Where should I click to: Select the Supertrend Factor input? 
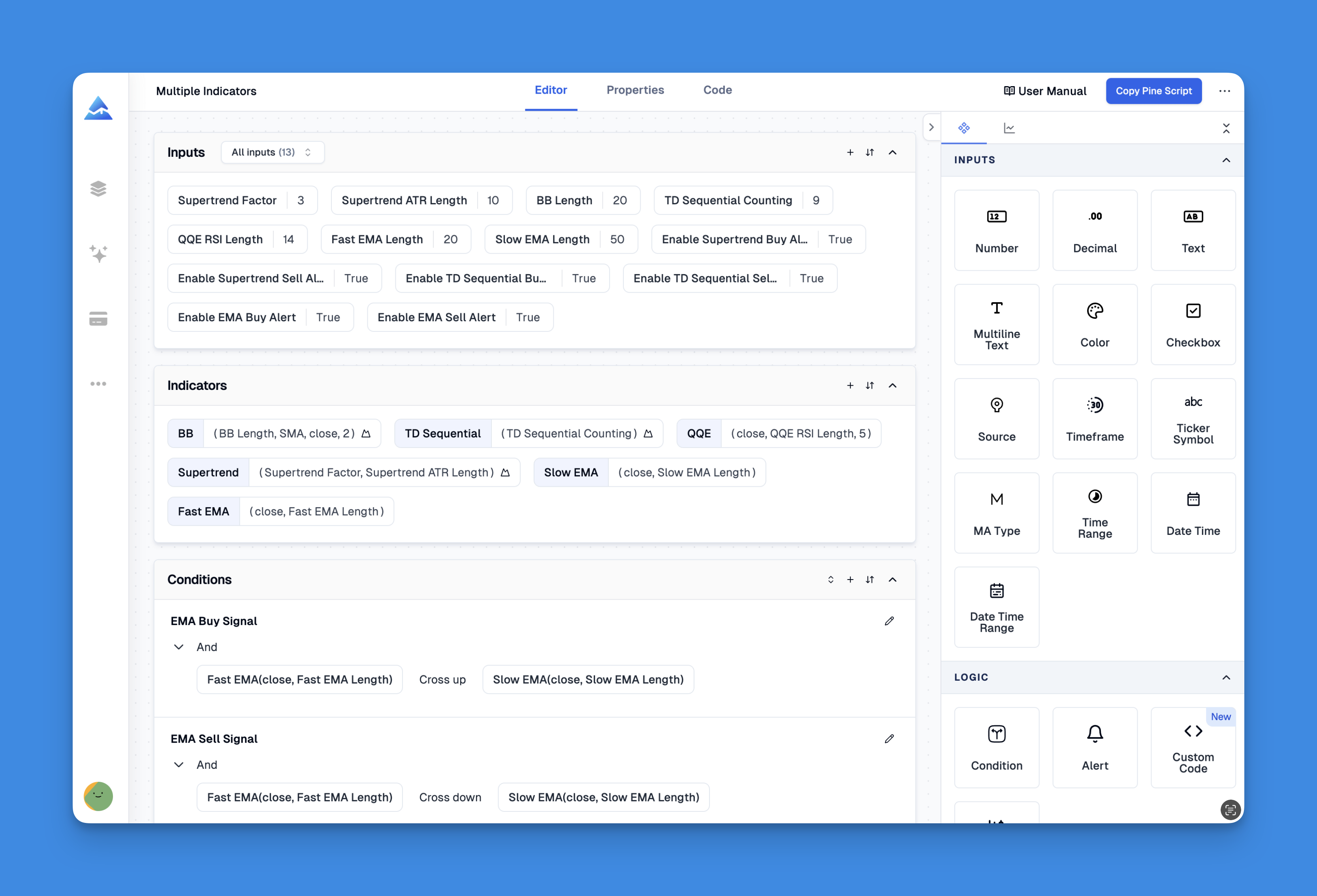pyautogui.click(x=242, y=200)
